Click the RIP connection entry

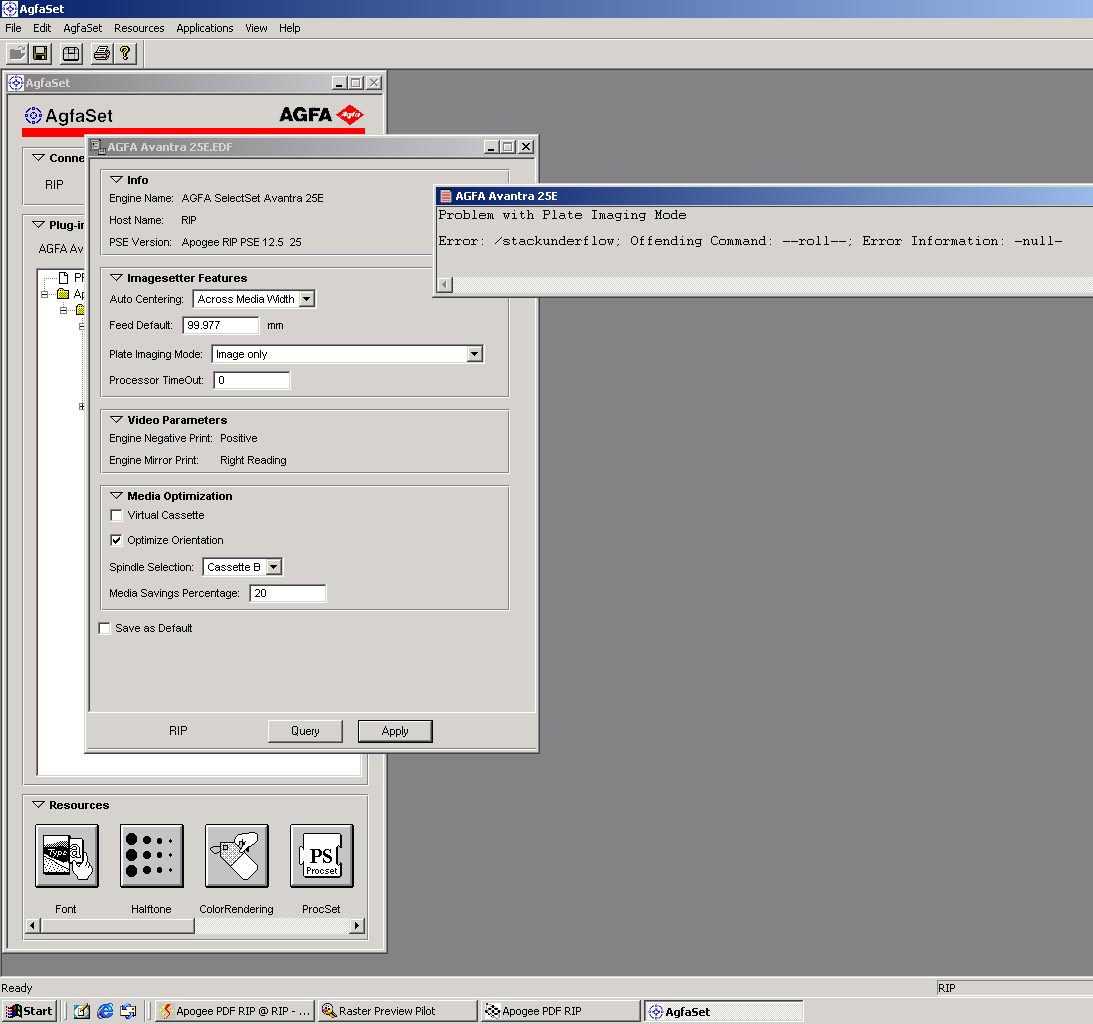tap(54, 185)
